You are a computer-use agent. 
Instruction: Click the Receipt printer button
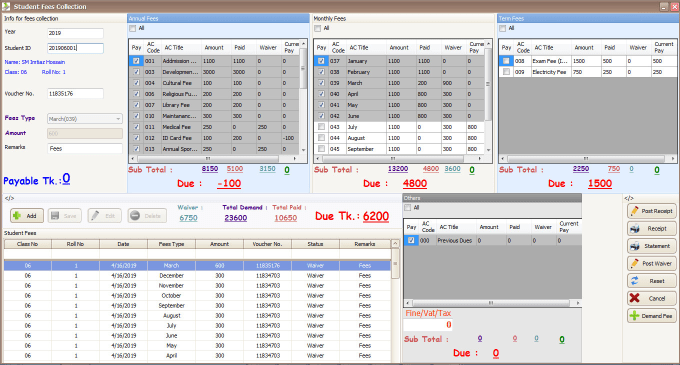click(x=651, y=228)
